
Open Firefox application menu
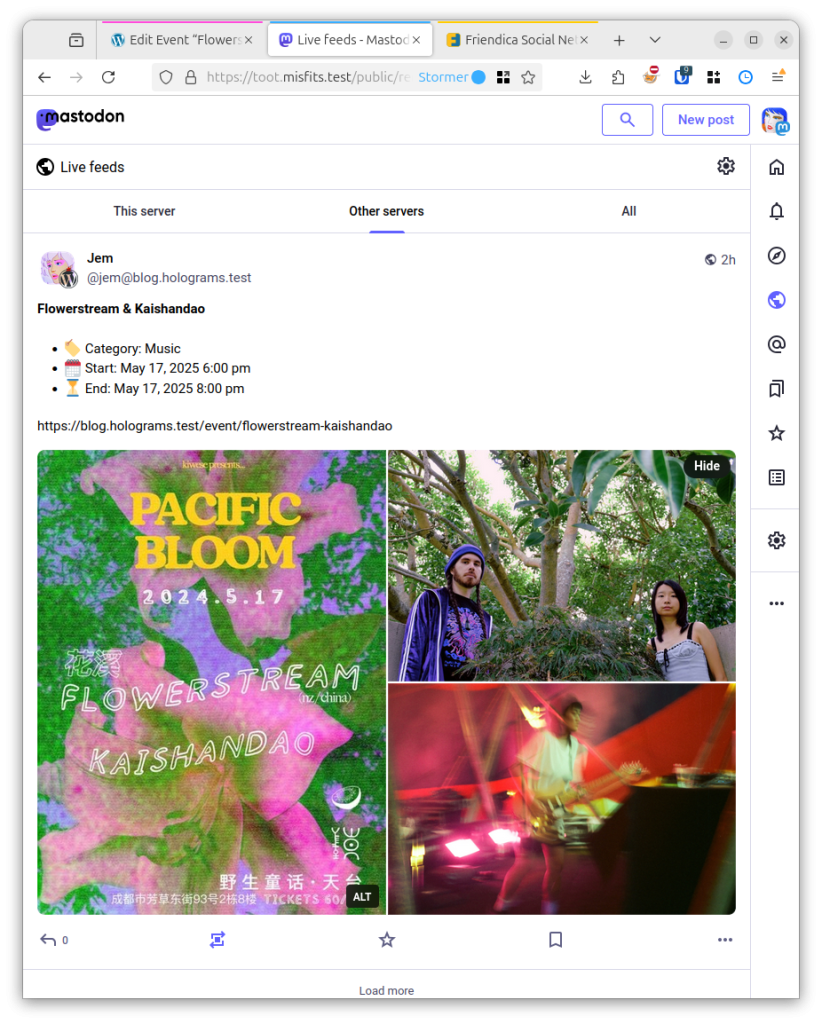pos(778,76)
